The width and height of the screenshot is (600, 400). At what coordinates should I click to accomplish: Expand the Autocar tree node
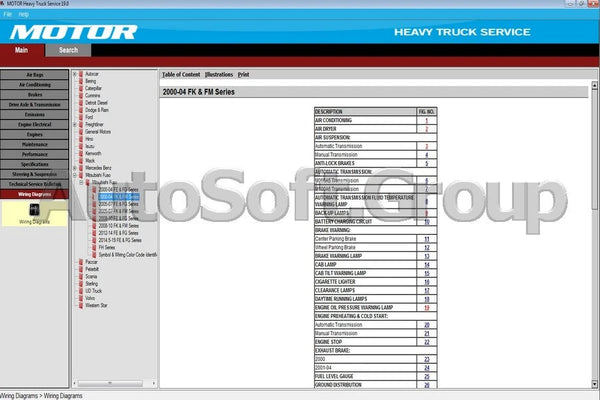[74, 74]
